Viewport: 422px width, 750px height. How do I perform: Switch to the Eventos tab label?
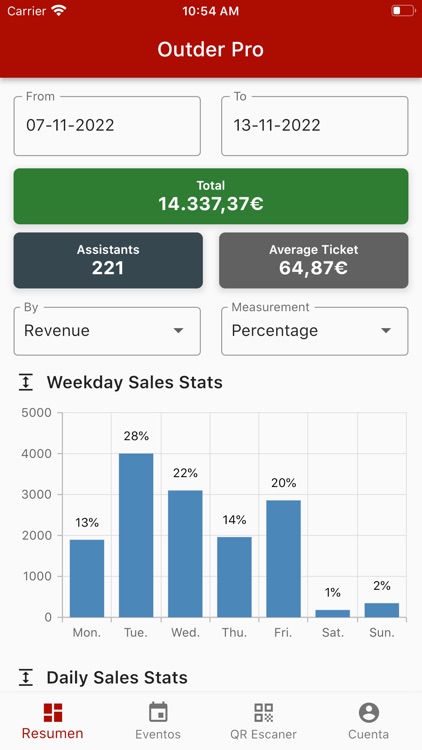(x=158, y=735)
